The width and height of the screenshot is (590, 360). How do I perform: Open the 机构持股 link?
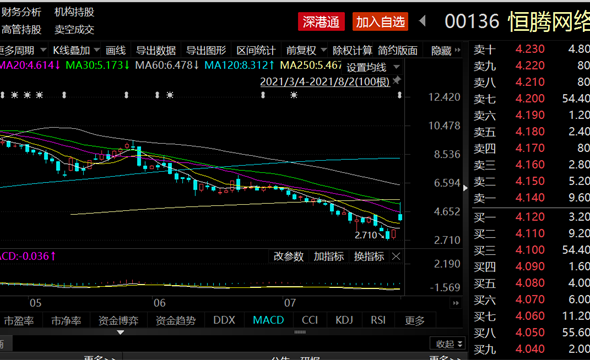pyautogui.click(x=74, y=12)
